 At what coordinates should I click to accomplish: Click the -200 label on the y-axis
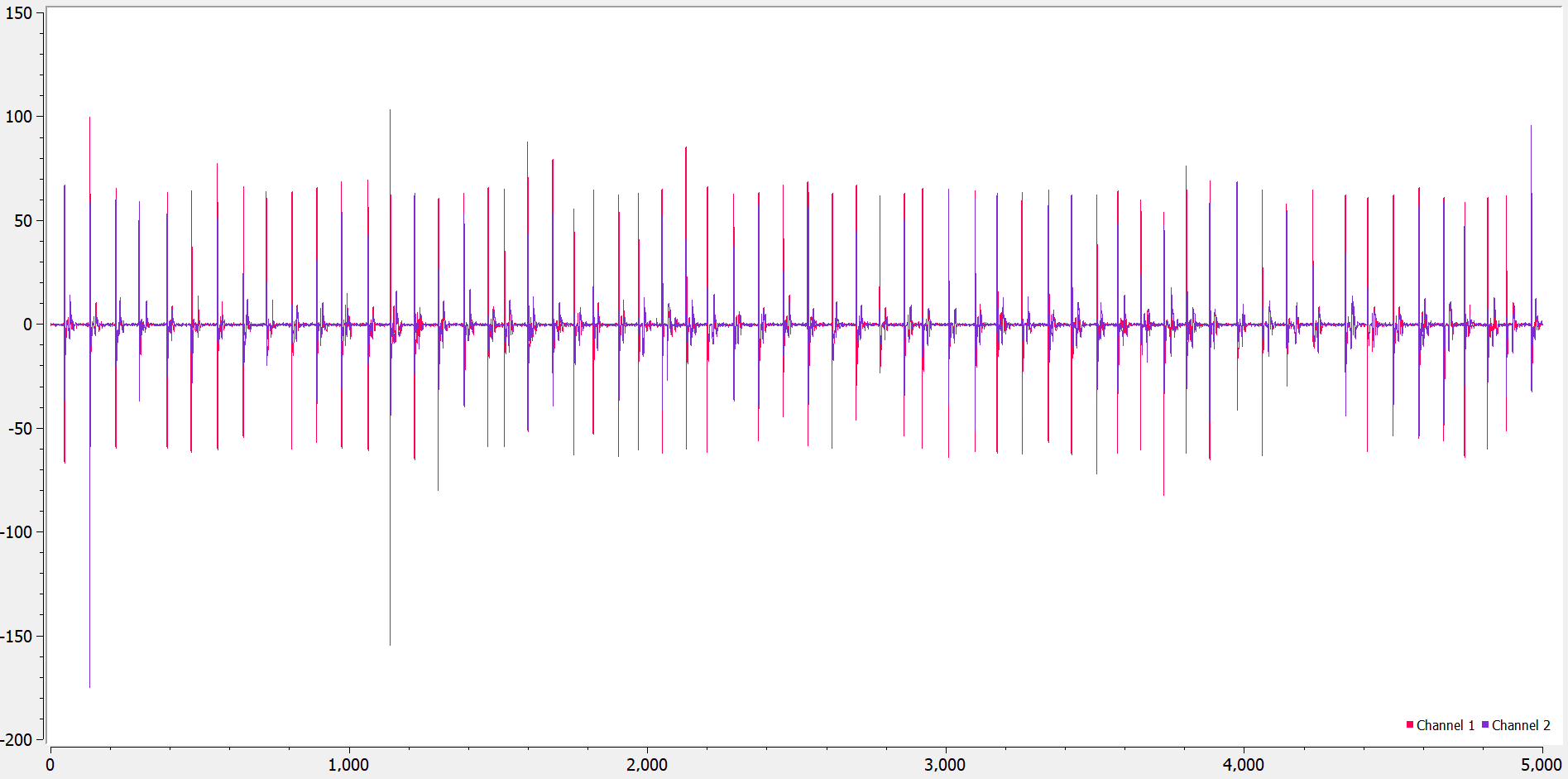[x=17, y=740]
